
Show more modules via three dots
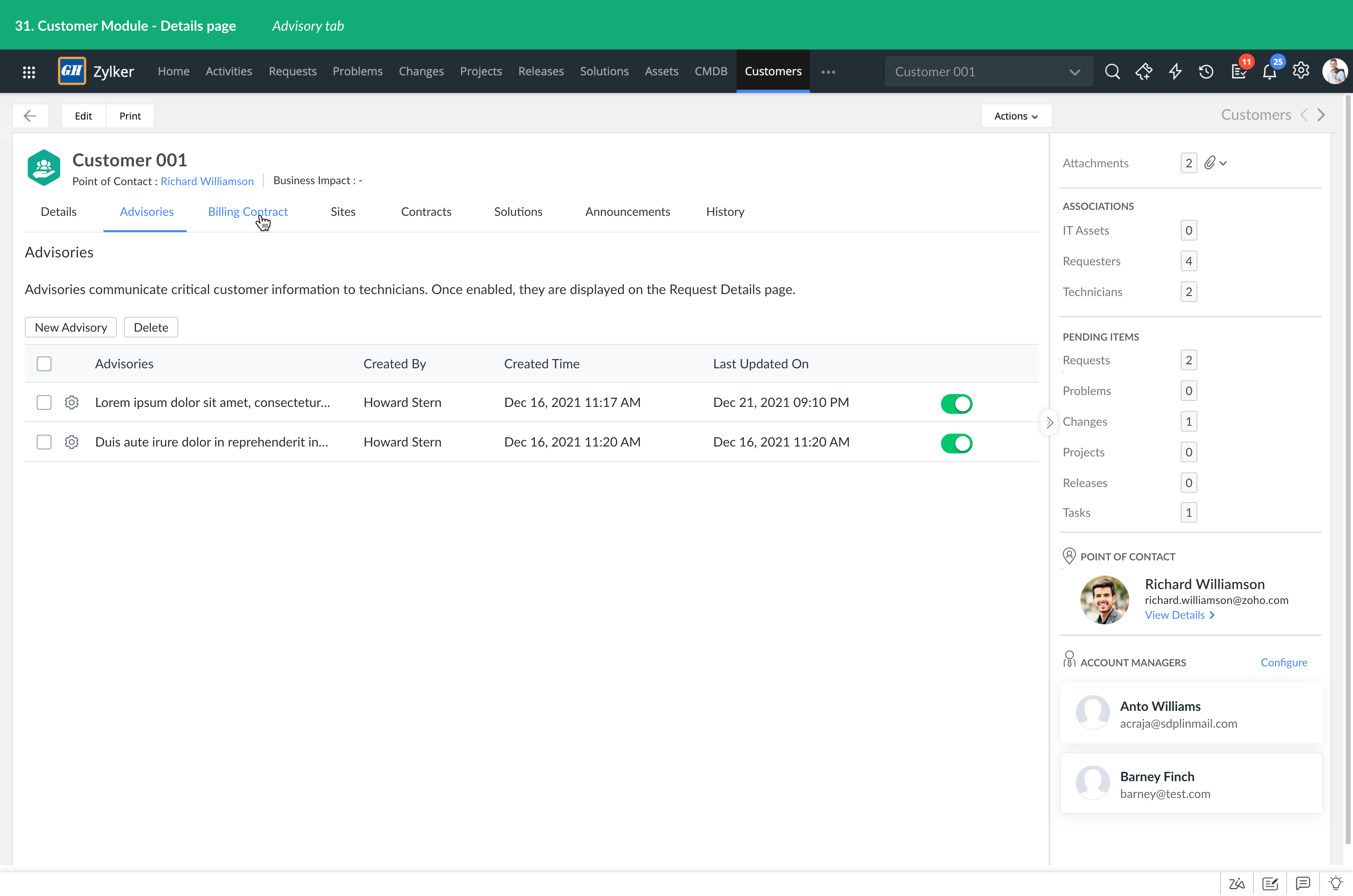tap(828, 72)
